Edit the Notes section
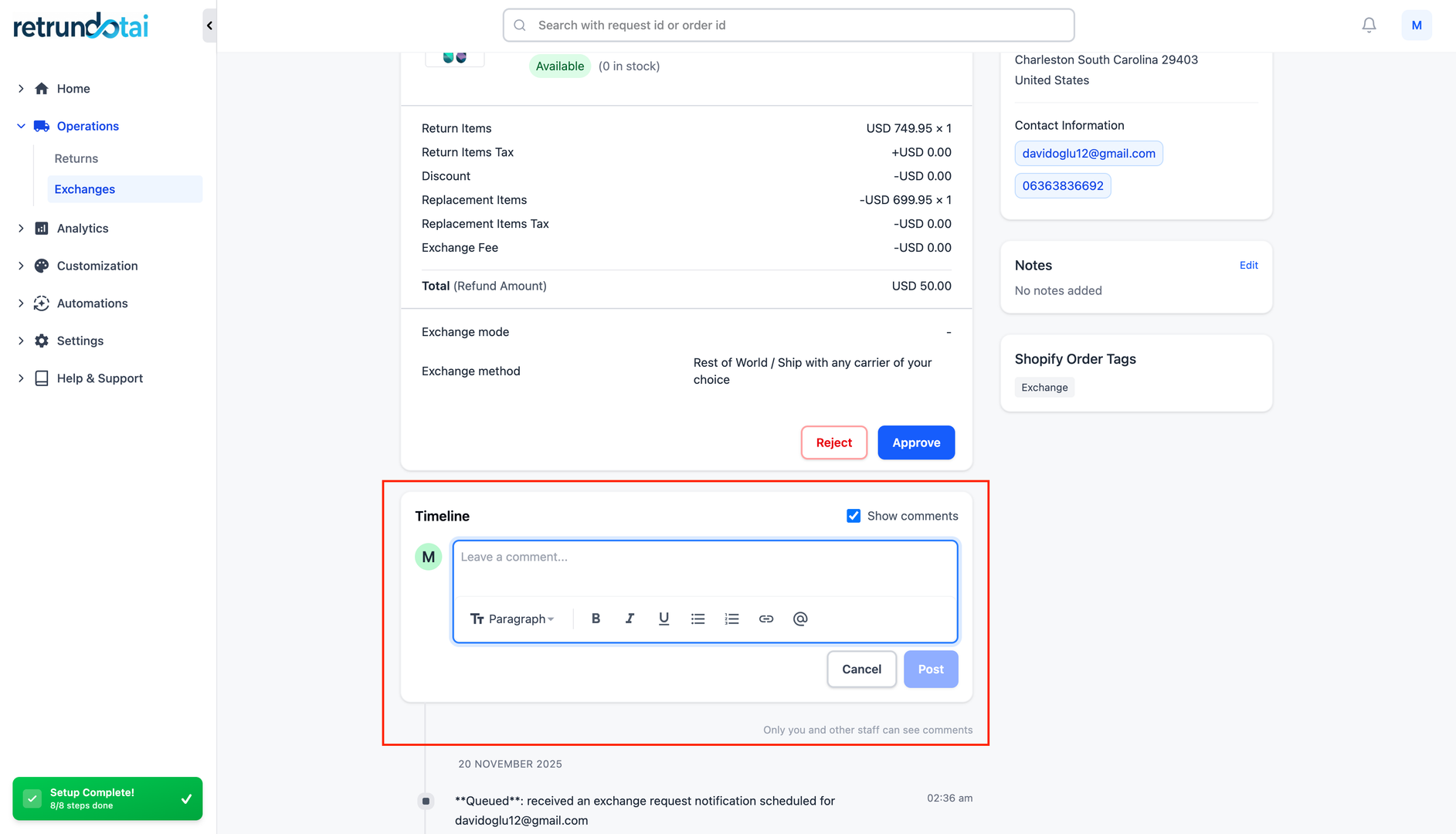Screen dimensions: 1456x834 coord(1248,265)
